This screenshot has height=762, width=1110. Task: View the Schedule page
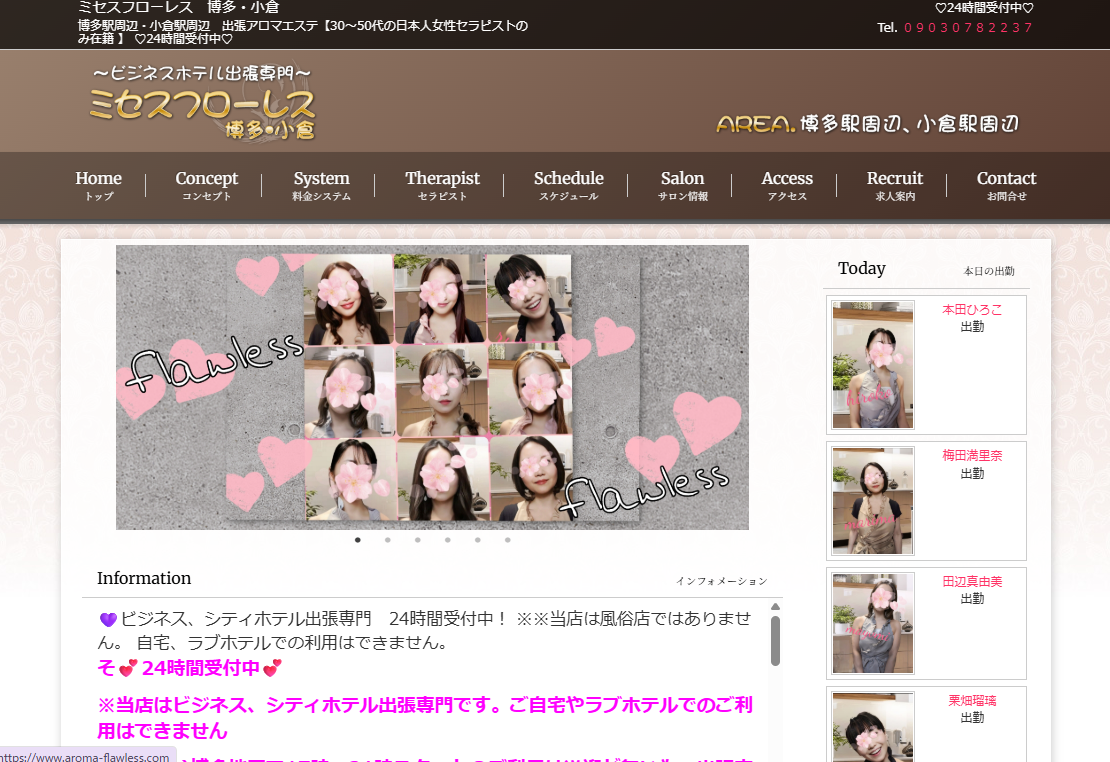pyautogui.click(x=568, y=186)
